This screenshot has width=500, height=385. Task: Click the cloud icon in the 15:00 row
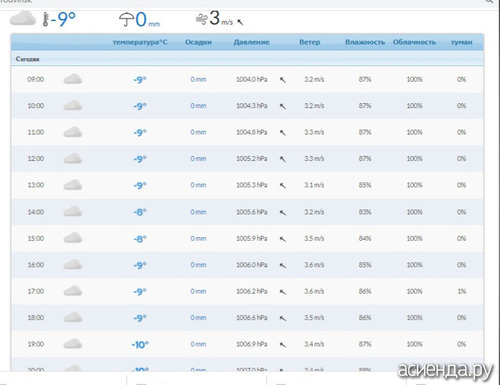point(73,238)
